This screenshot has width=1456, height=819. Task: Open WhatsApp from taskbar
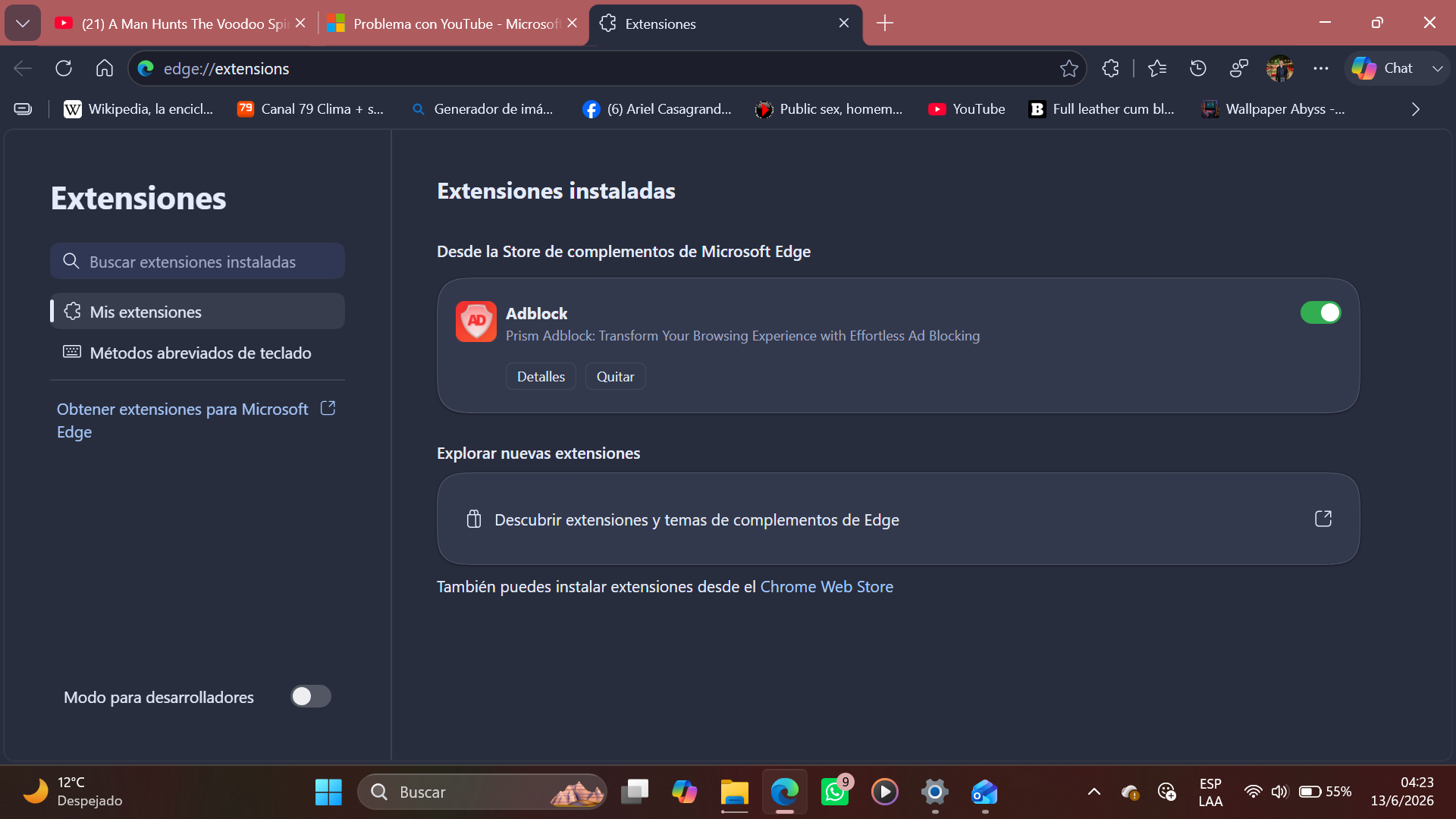click(835, 792)
